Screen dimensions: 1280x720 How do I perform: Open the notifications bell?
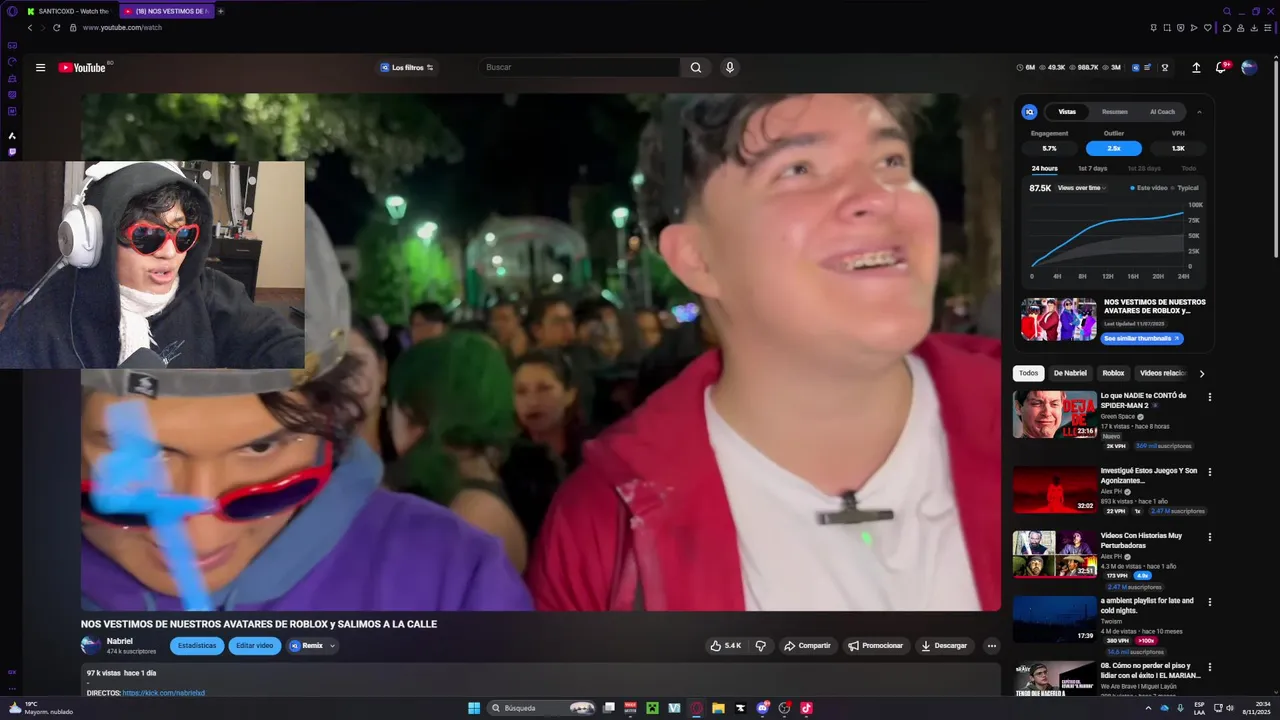coord(1221,68)
